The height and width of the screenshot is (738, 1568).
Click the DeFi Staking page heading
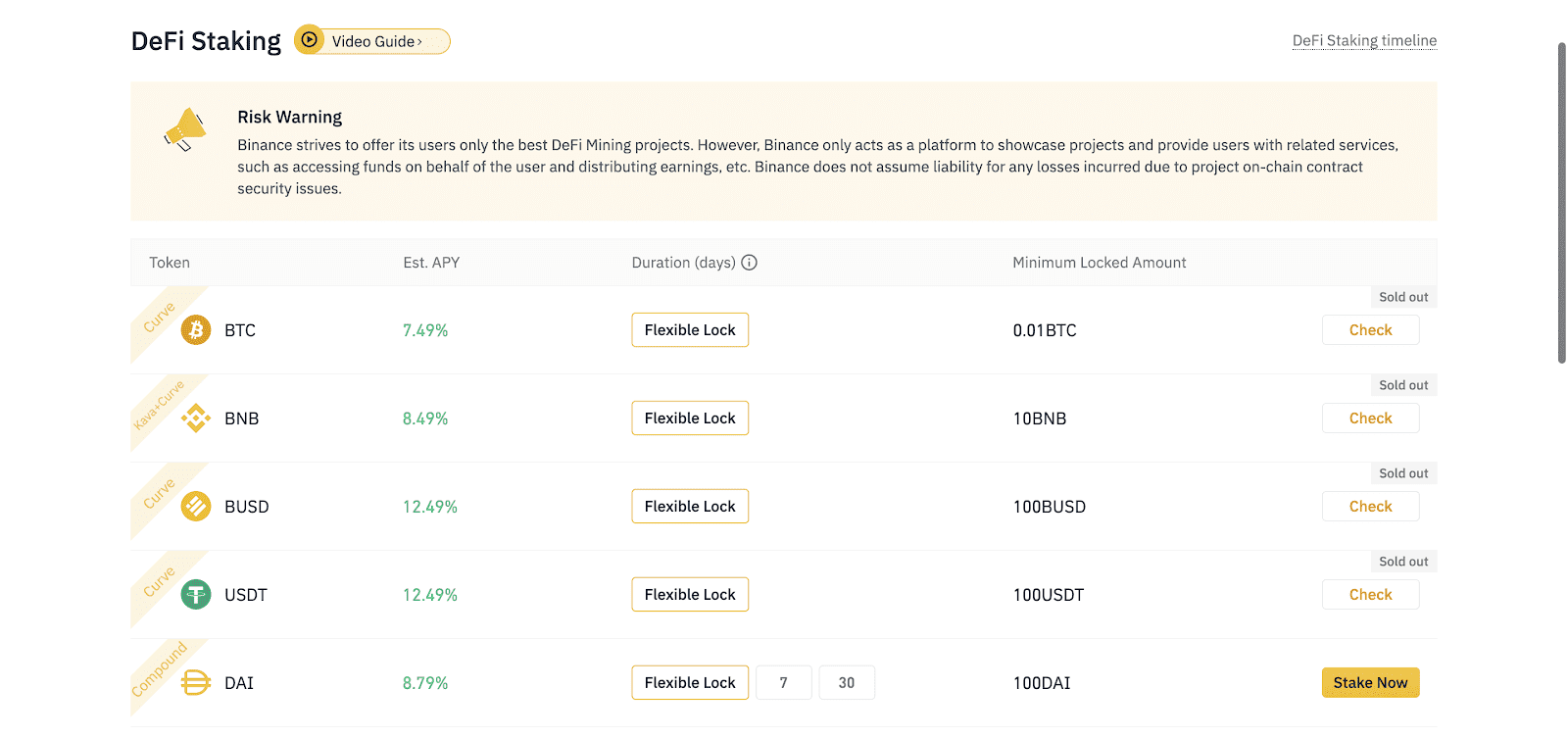click(206, 41)
